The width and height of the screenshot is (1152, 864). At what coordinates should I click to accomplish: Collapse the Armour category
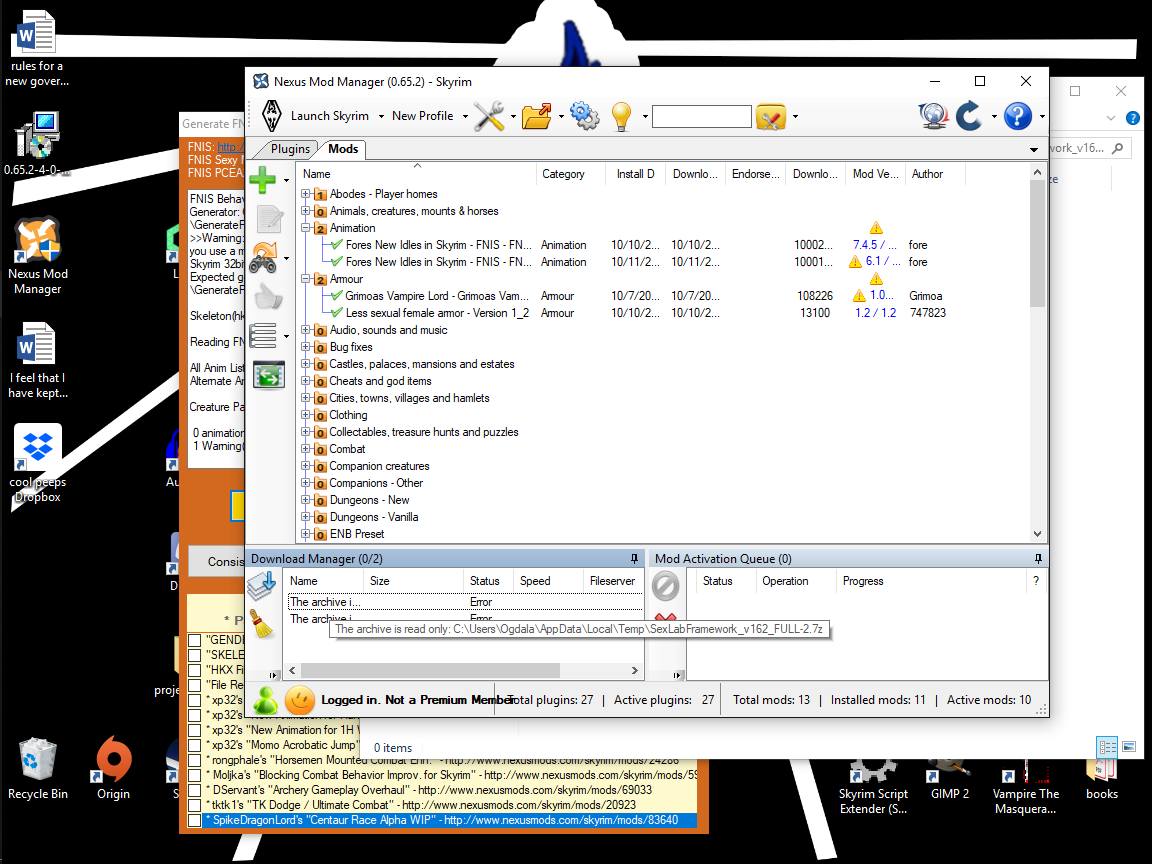coord(306,279)
